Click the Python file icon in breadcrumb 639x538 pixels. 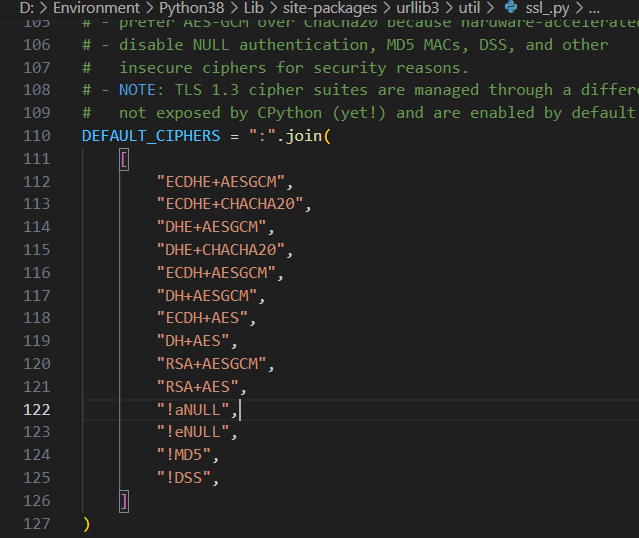point(511,7)
